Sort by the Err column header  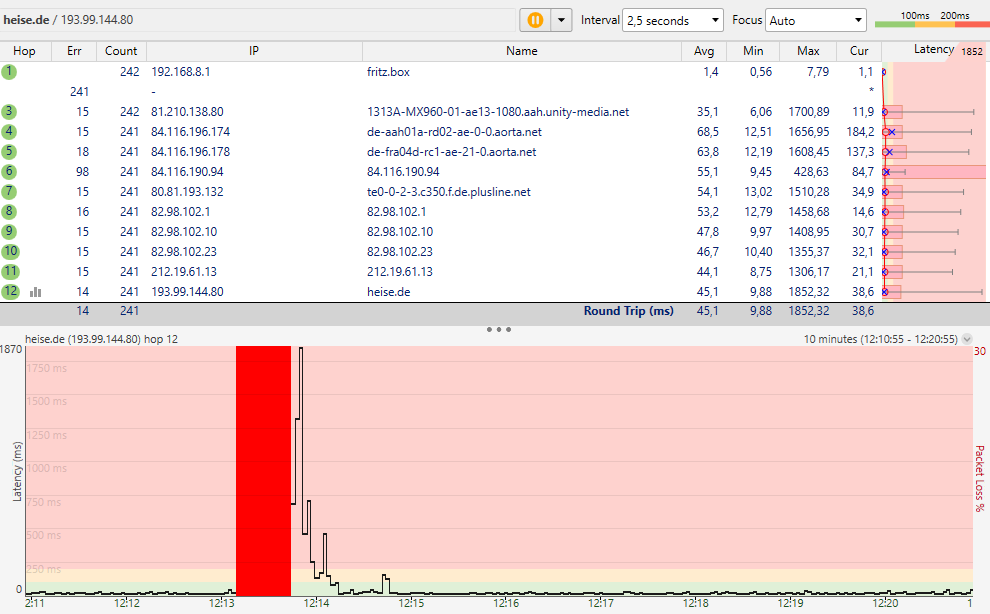[x=74, y=51]
